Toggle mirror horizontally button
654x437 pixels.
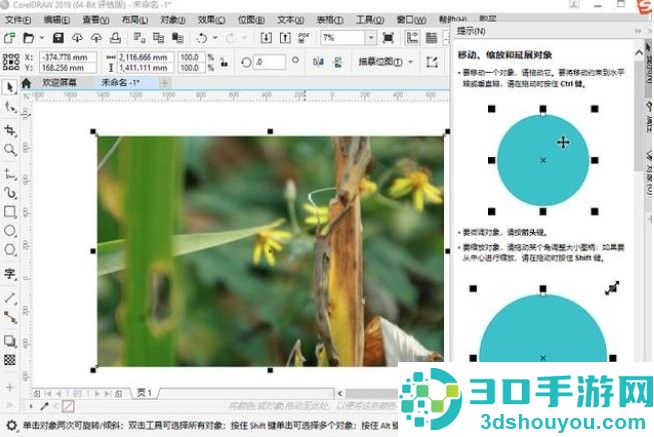coord(318,62)
